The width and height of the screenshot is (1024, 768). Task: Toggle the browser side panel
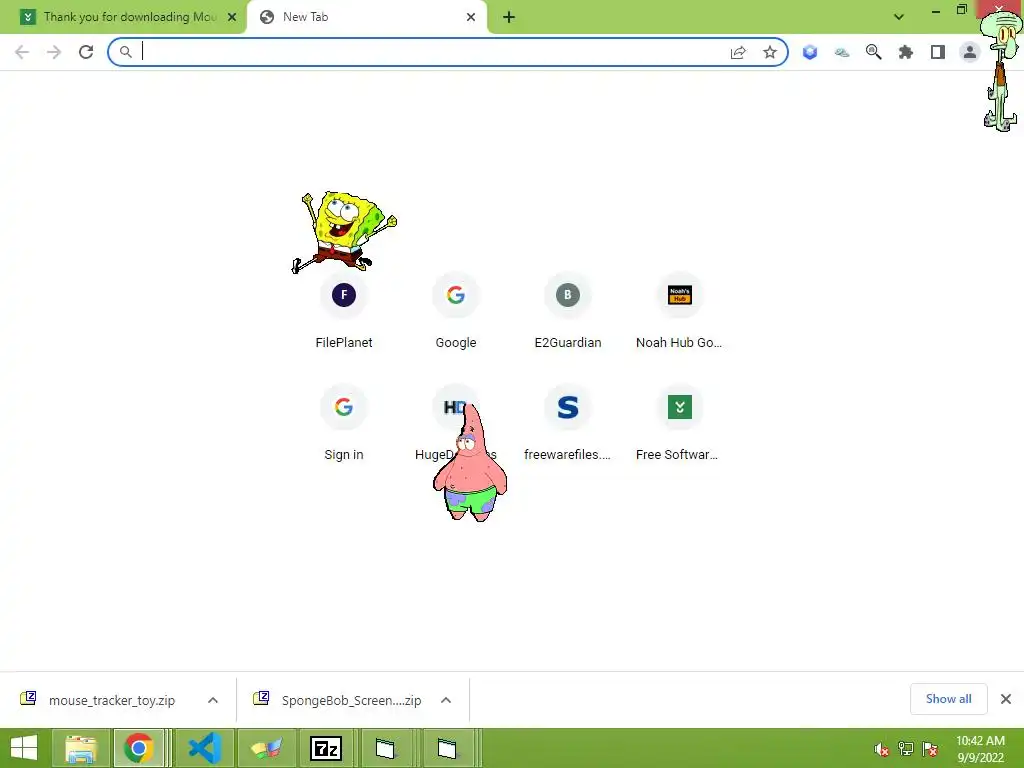coord(938,52)
